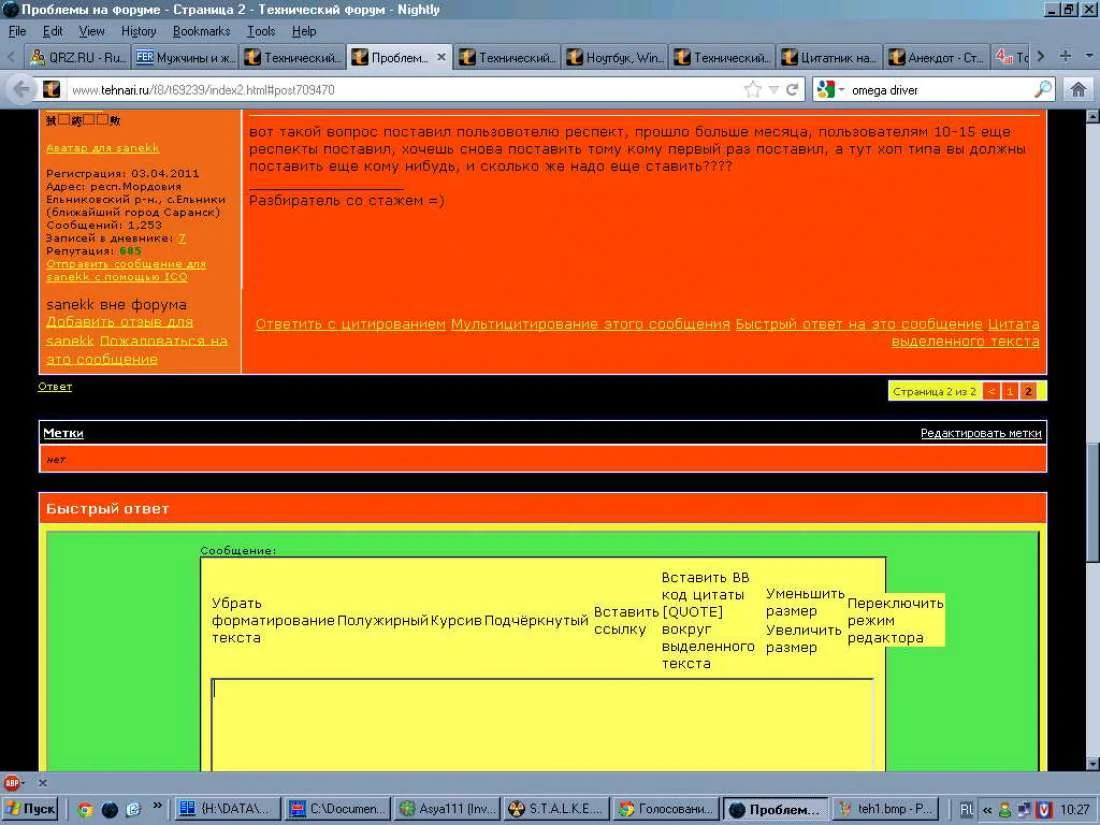Close the add-on bar with x
Screen dimensions: 1100x825
coord(42,782)
